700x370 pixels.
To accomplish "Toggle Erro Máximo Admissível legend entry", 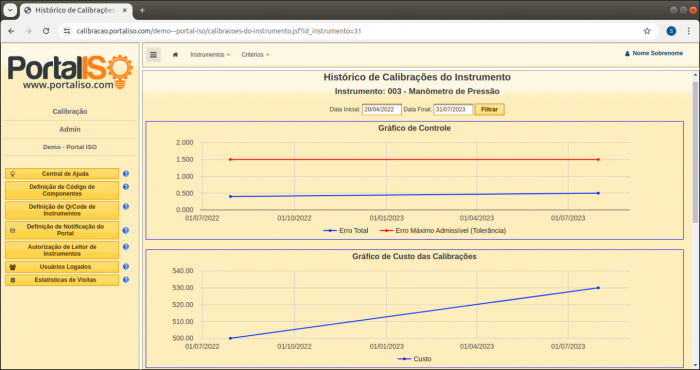I will pos(443,231).
